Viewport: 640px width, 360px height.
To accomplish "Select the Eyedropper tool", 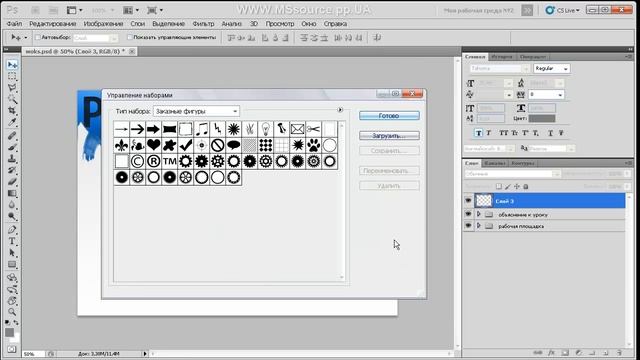I will (x=12, y=122).
